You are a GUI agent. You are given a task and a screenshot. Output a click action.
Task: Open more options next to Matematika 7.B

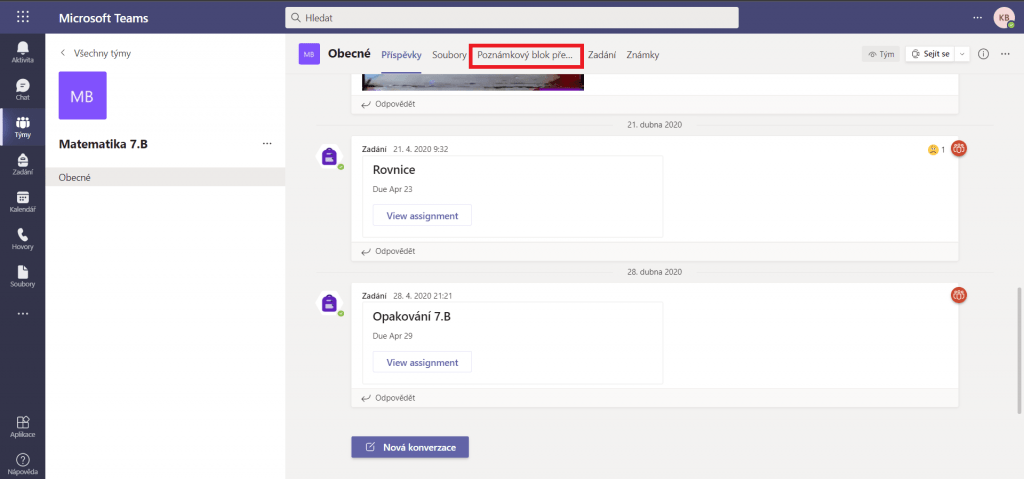coord(267,144)
